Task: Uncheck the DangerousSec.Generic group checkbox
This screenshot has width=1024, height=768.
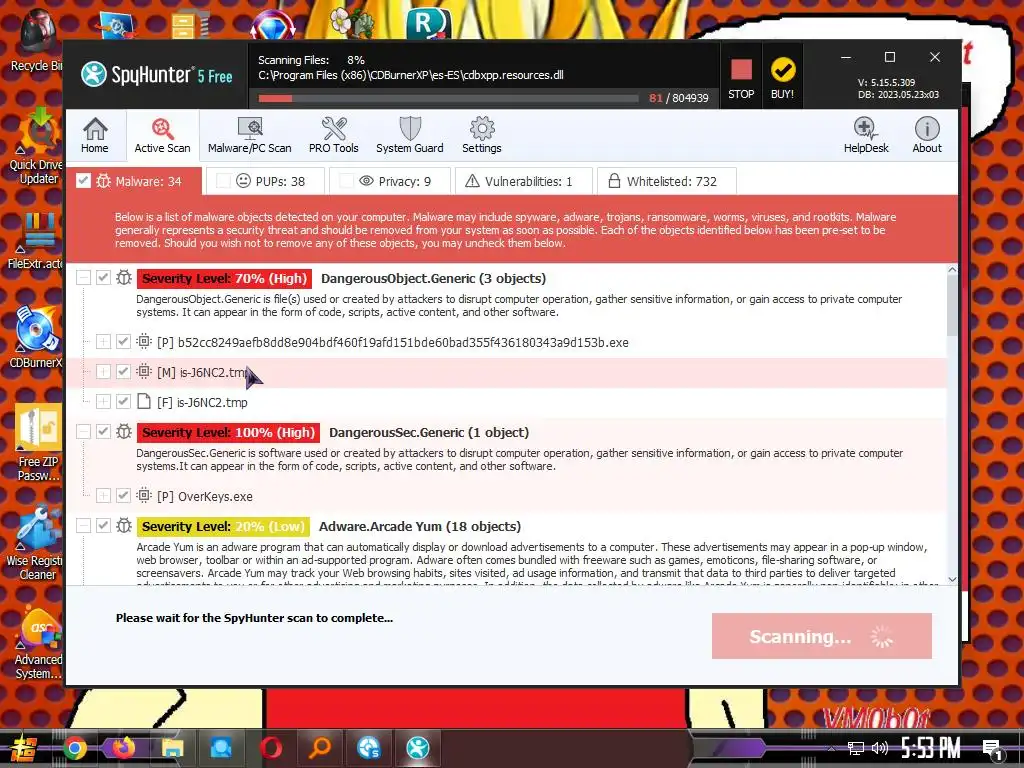Action: click(103, 432)
